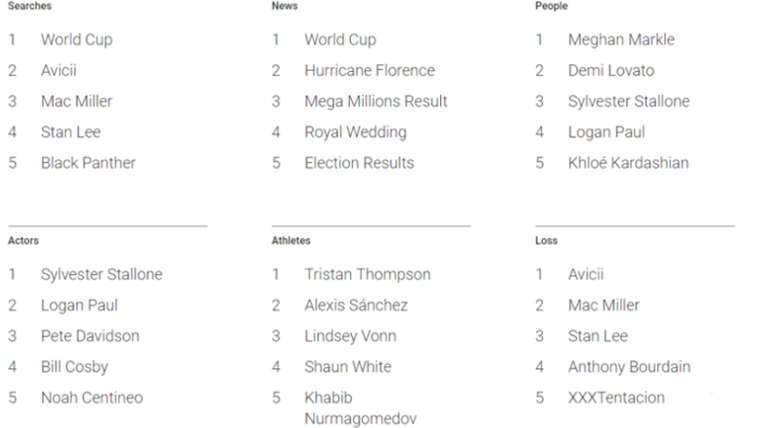The width and height of the screenshot is (770, 428).
Task: Select Lindsey Vonn in Athletes
Action: [350, 336]
